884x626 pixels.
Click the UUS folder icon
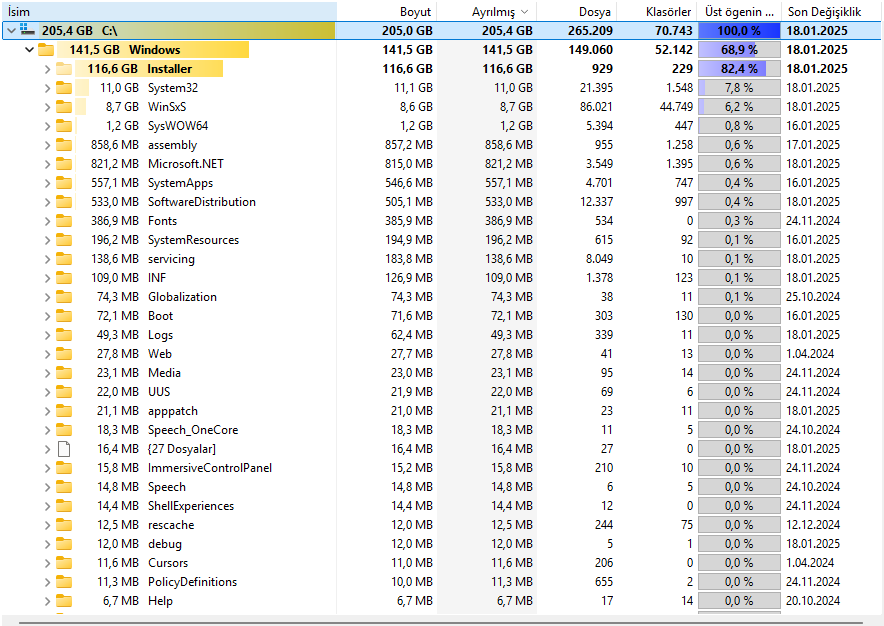point(64,392)
